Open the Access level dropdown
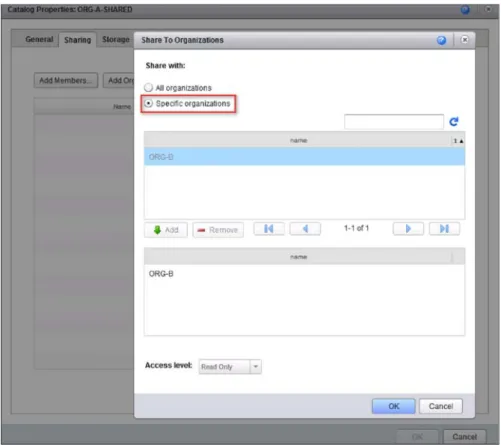501x445 pixels. coord(256,367)
